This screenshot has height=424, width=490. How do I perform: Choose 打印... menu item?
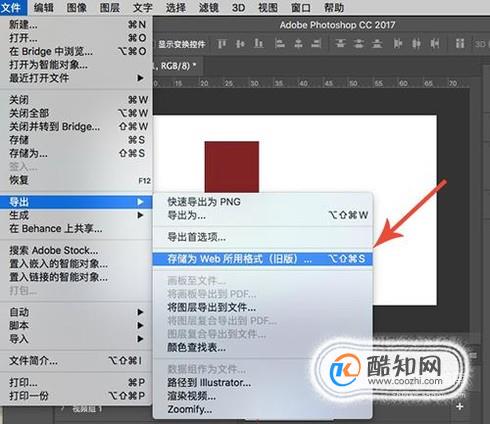coord(76,382)
